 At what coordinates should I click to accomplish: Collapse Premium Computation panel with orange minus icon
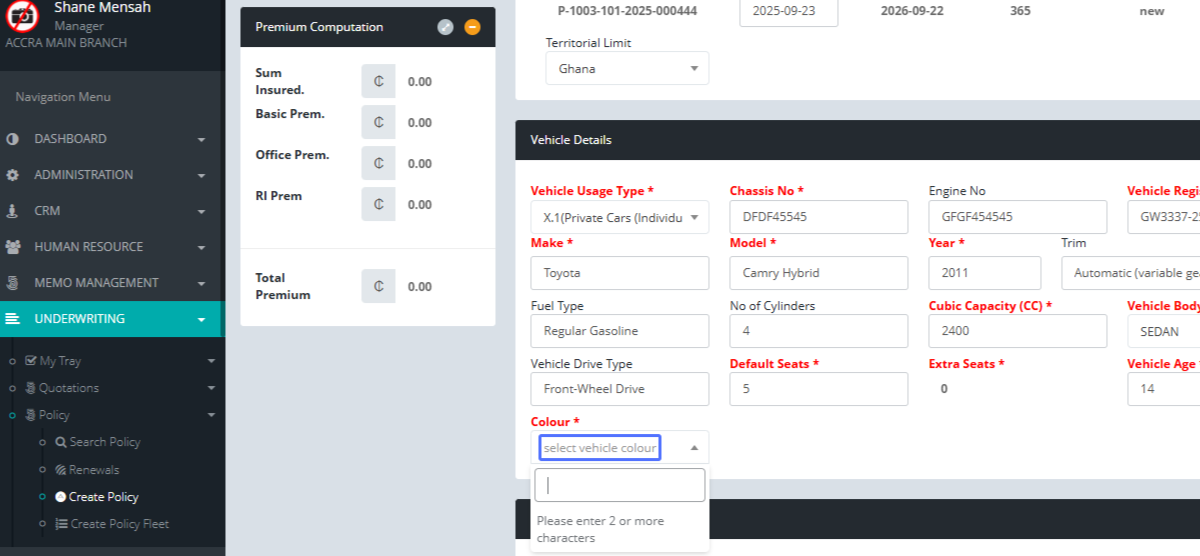[472, 27]
